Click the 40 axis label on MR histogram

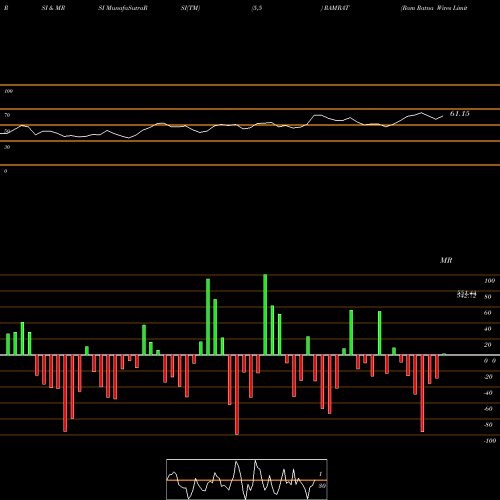488,329
